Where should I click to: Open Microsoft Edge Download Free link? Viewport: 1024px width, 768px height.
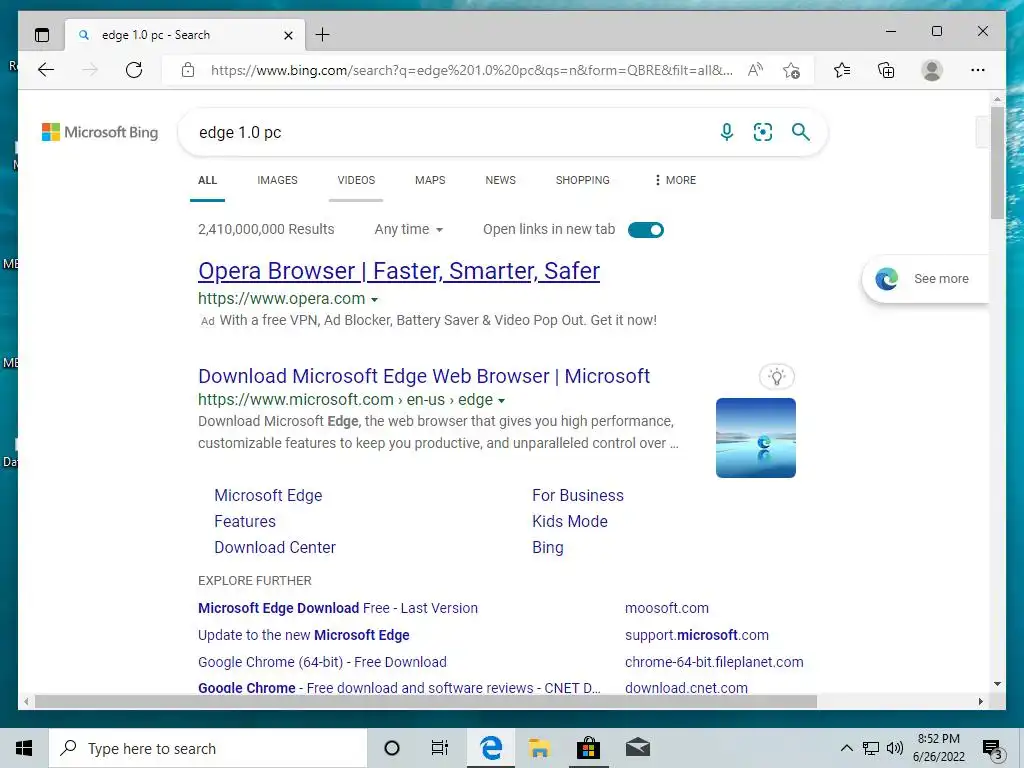click(x=338, y=608)
